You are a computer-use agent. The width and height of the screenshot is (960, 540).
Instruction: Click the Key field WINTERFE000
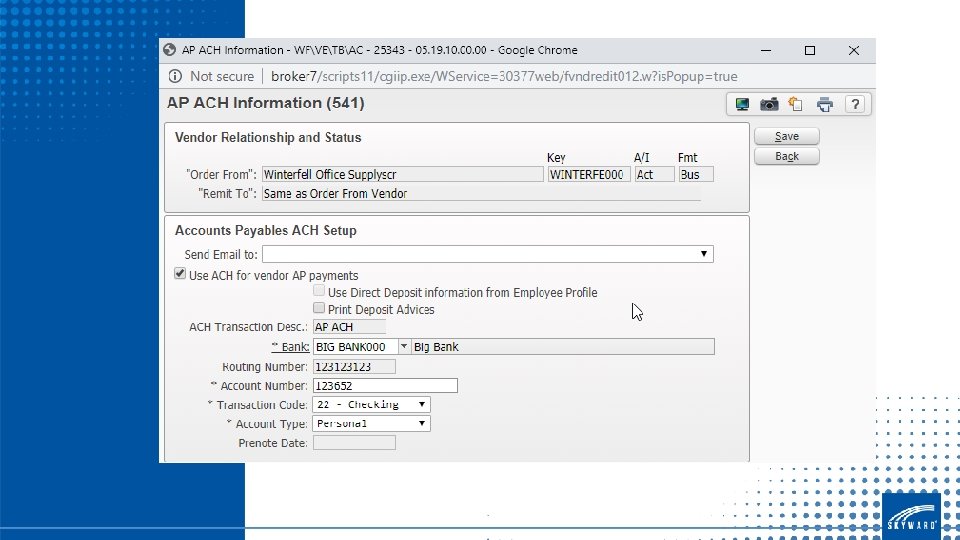tap(588, 174)
